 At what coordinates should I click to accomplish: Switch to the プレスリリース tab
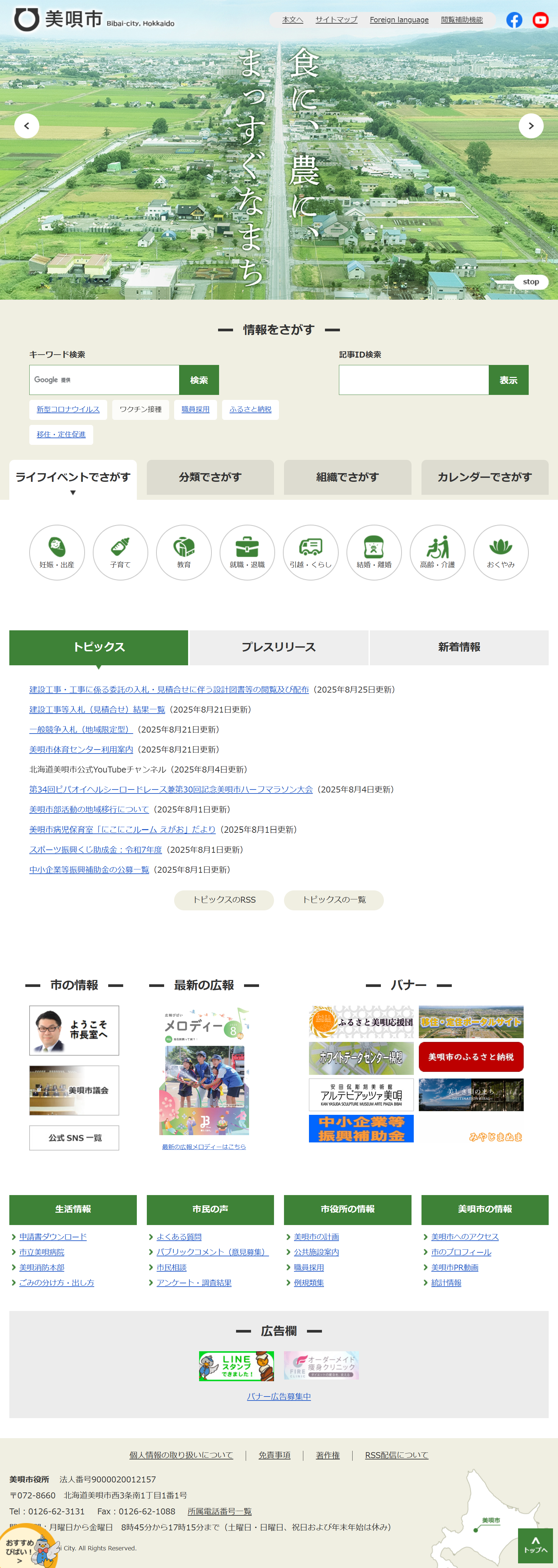[279, 648]
